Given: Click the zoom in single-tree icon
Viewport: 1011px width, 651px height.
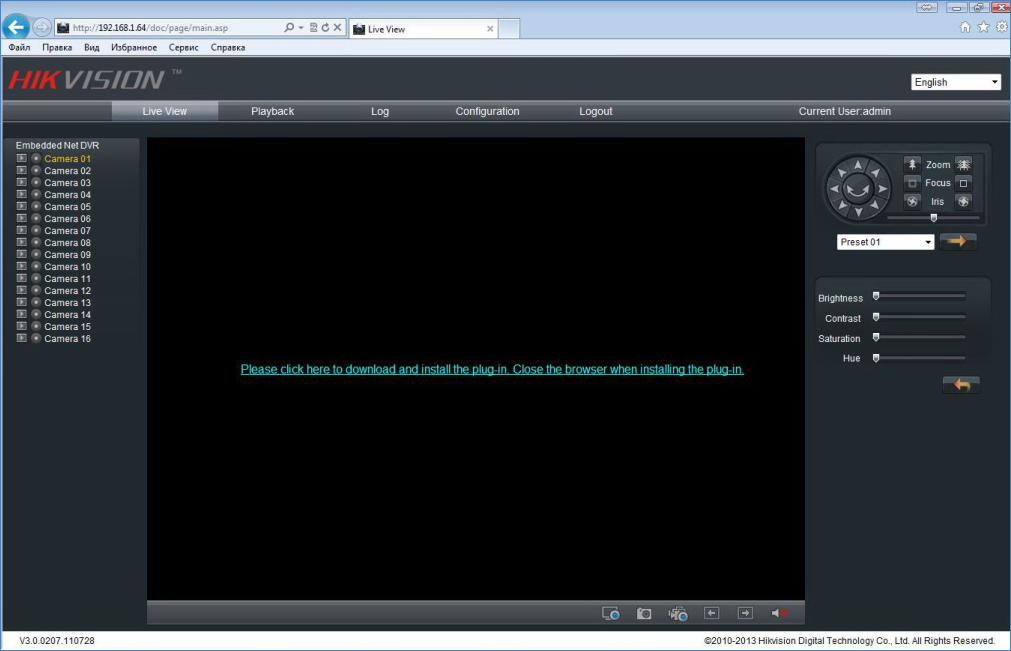Looking at the screenshot, I should (x=912, y=164).
